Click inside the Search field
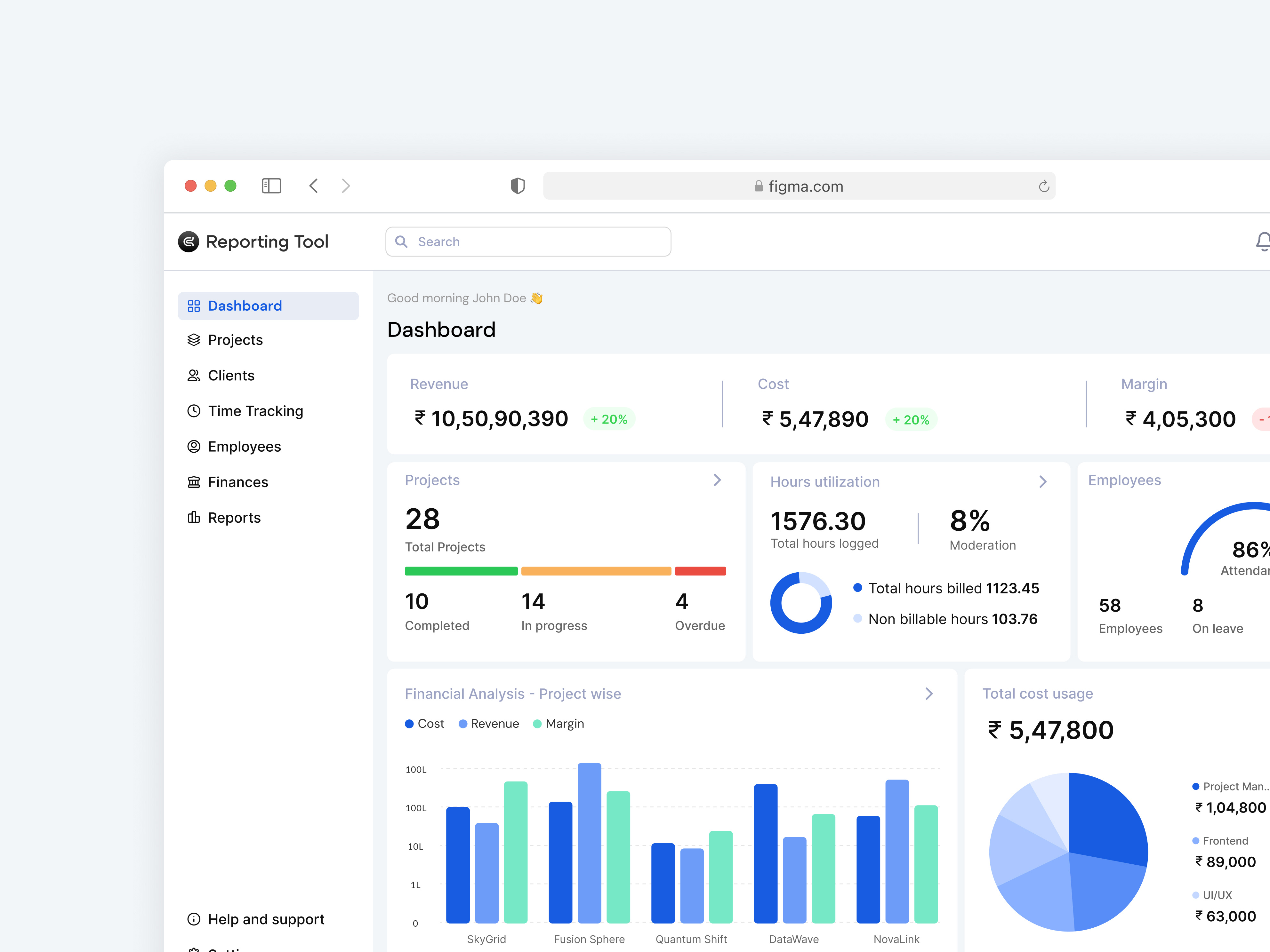Viewport: 1270px width, 952px height. pyautogui.click(x=528, y=241)
